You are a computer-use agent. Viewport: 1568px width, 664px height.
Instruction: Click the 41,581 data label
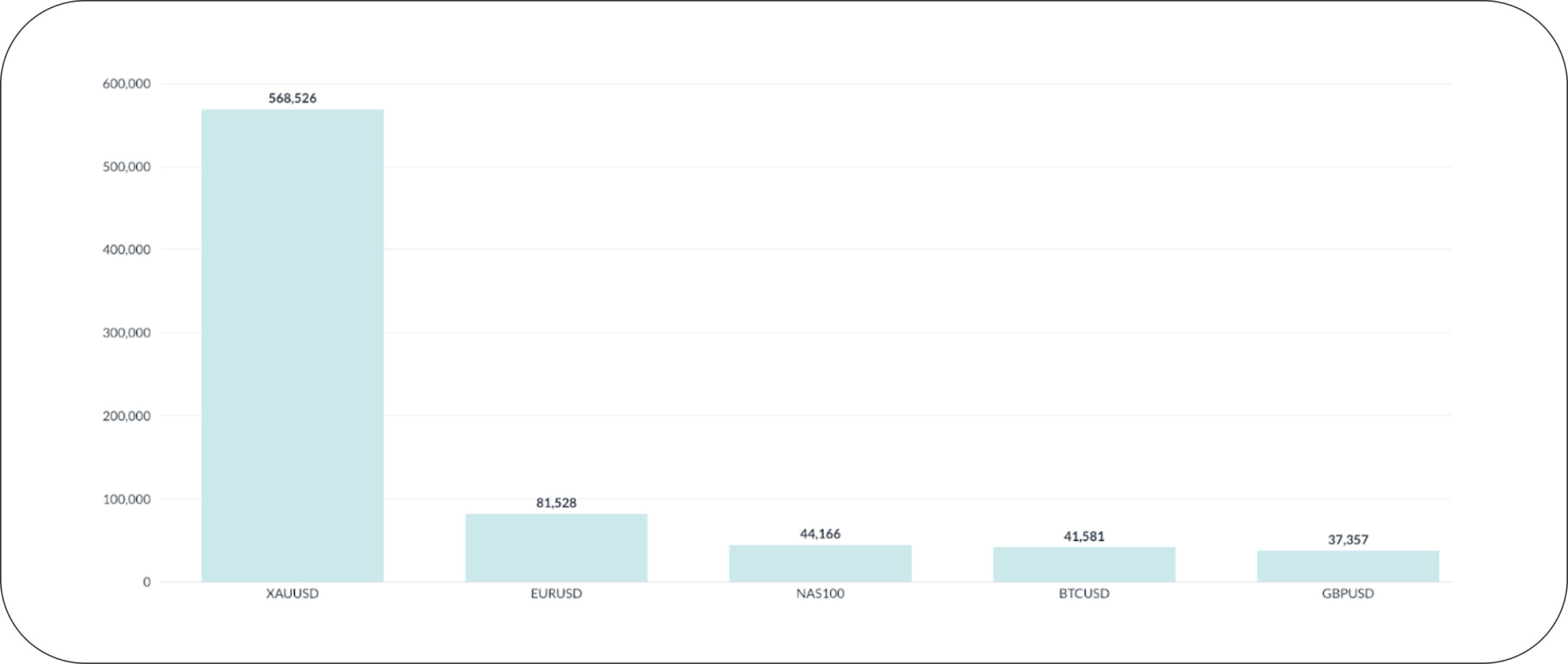pos(1084,537)
